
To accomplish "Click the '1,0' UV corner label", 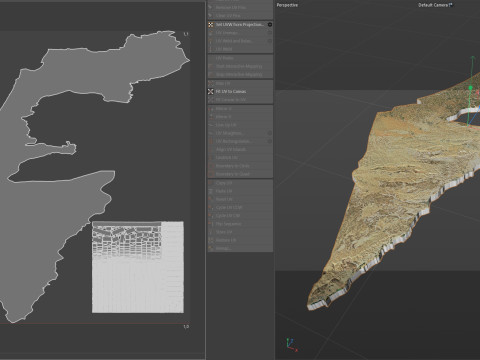I will click(x=186, y=327).
